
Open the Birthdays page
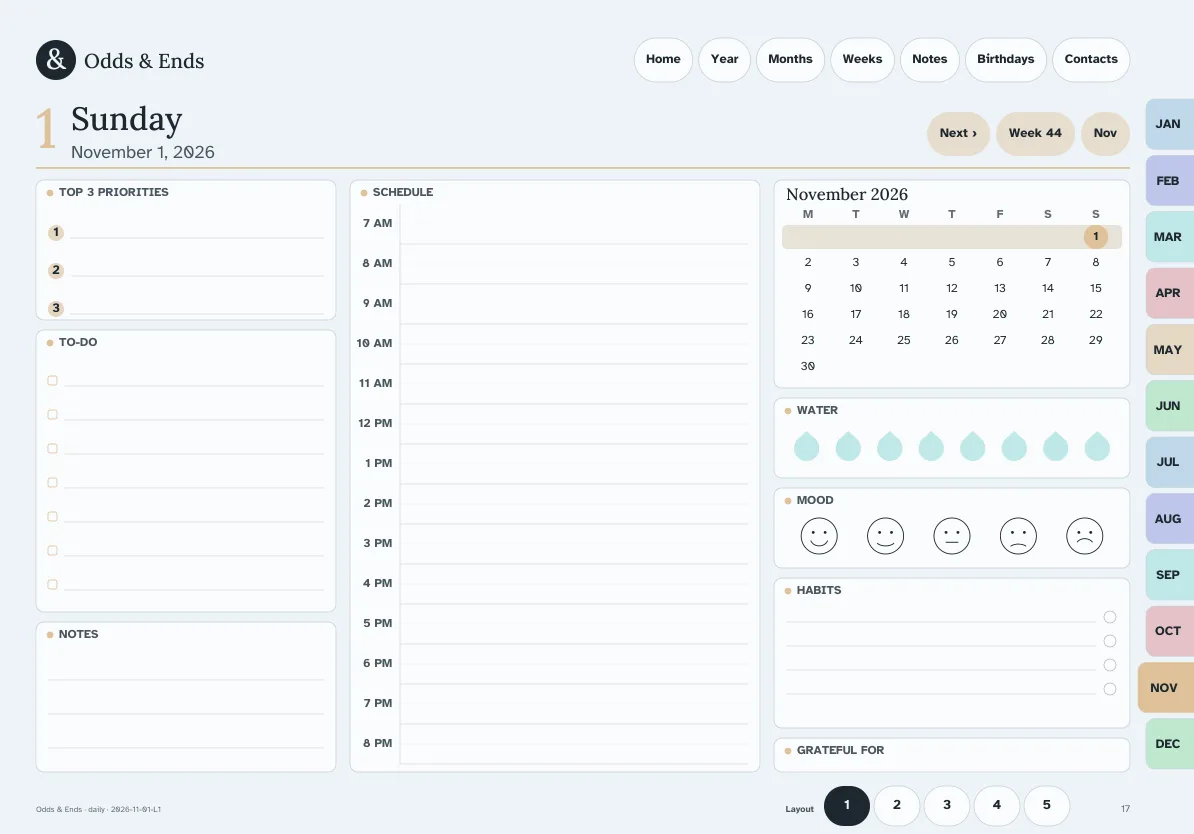pyautogui.click(x=1006, y=59)
